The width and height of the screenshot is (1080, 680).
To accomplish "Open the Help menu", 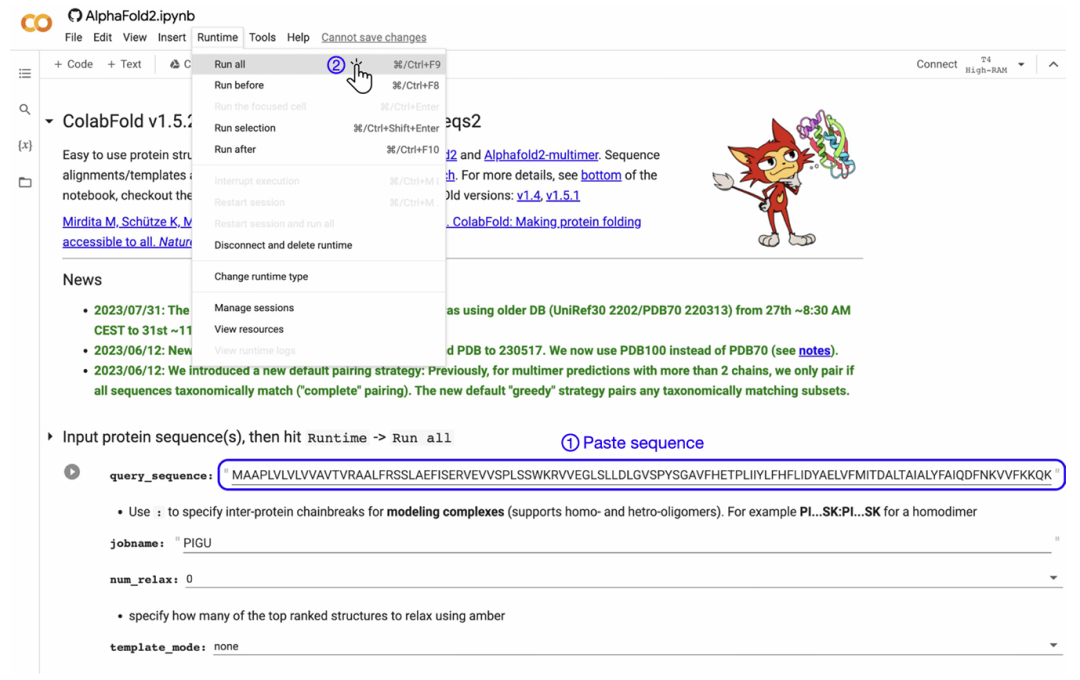I will click(298, 37).
